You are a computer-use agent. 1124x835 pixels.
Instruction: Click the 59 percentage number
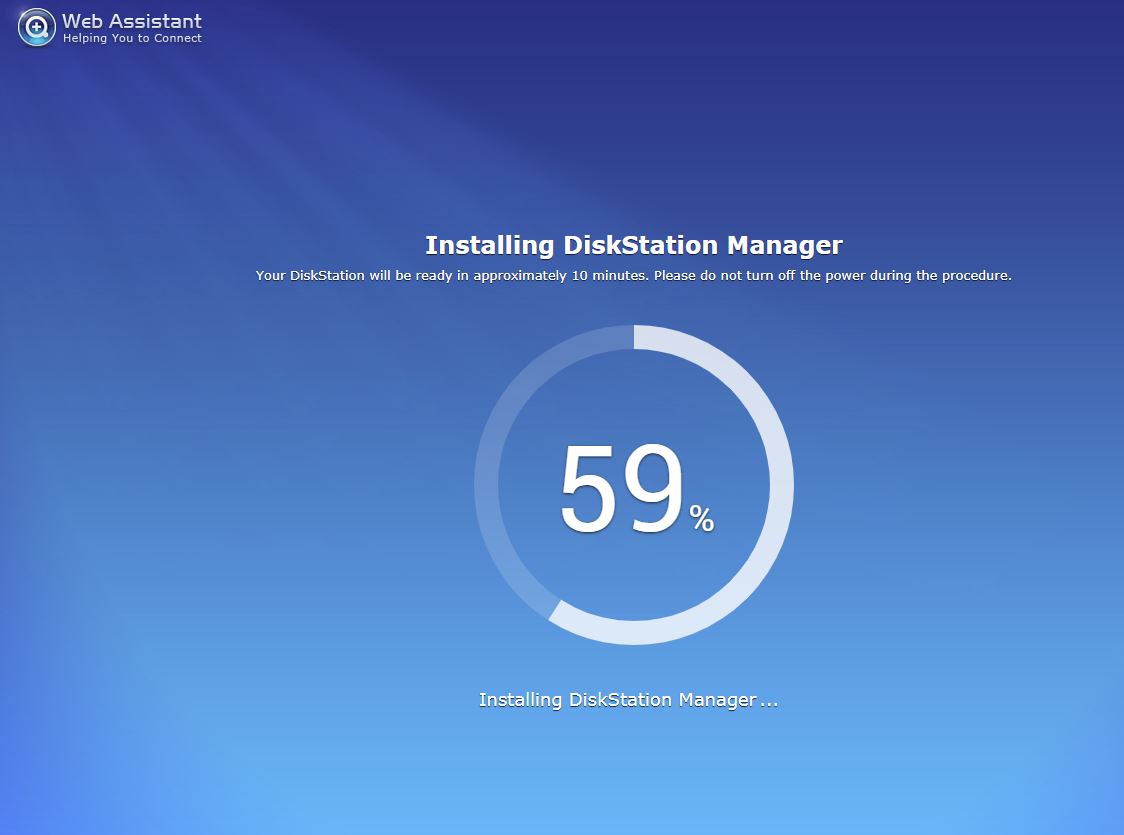[621, 488]
